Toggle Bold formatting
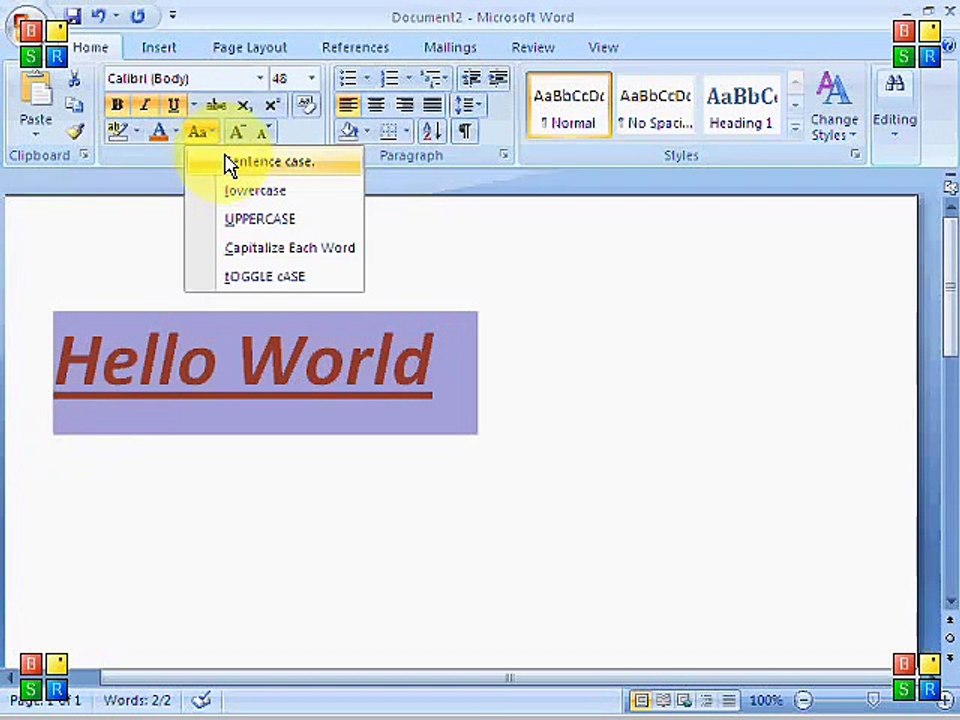 click(118, 105)
